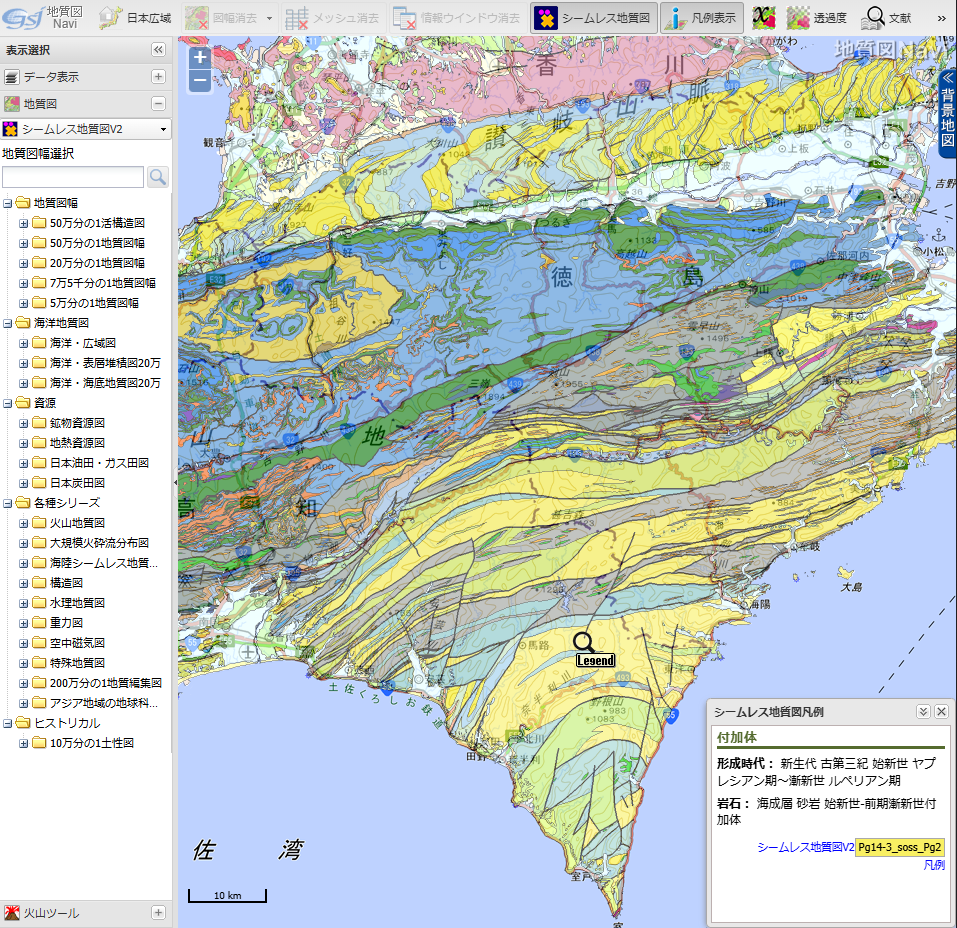Select 海陸シームレス地質 in the tree
Screen dimensions: 957x928
point(104,563)
